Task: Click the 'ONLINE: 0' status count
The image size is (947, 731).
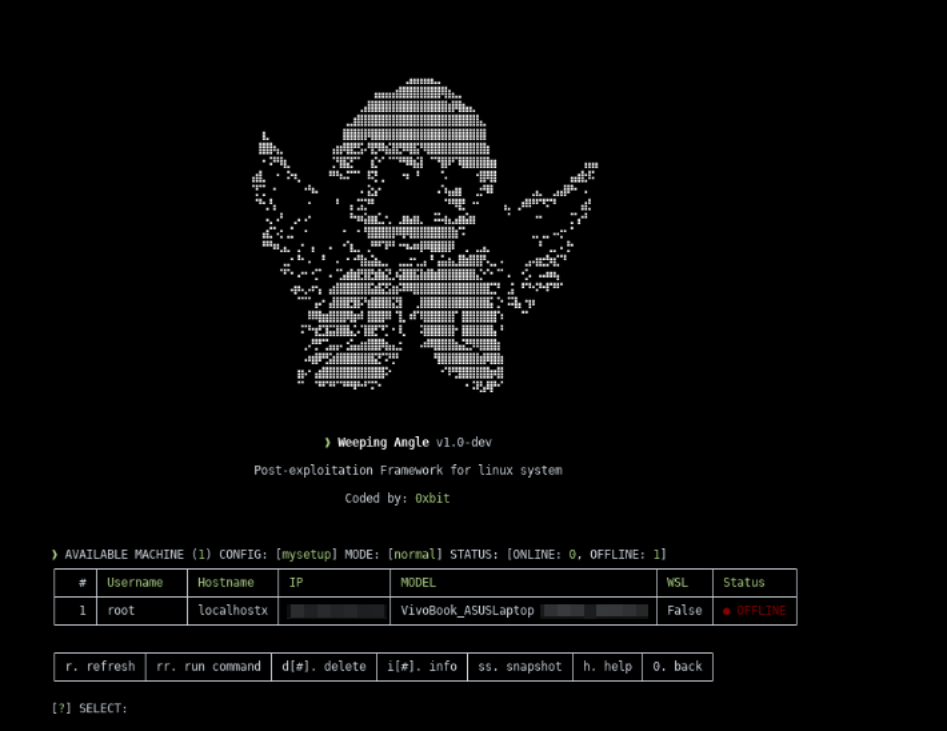Action: (x=544, y=555)
